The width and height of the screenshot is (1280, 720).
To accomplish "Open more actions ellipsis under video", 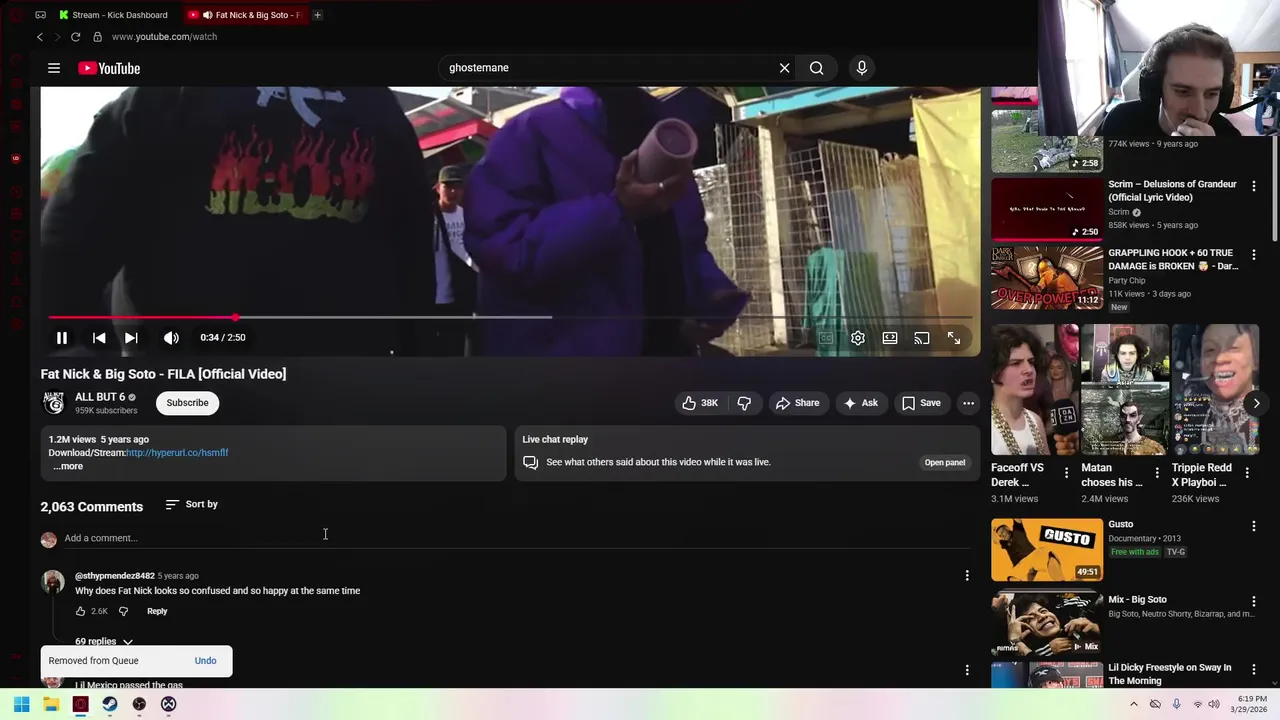I will click(968, 403).
